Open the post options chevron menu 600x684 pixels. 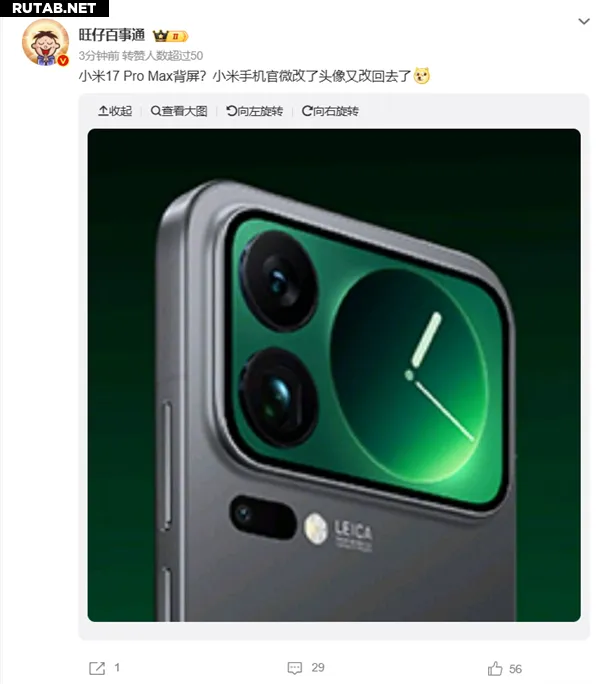(583, 21)
